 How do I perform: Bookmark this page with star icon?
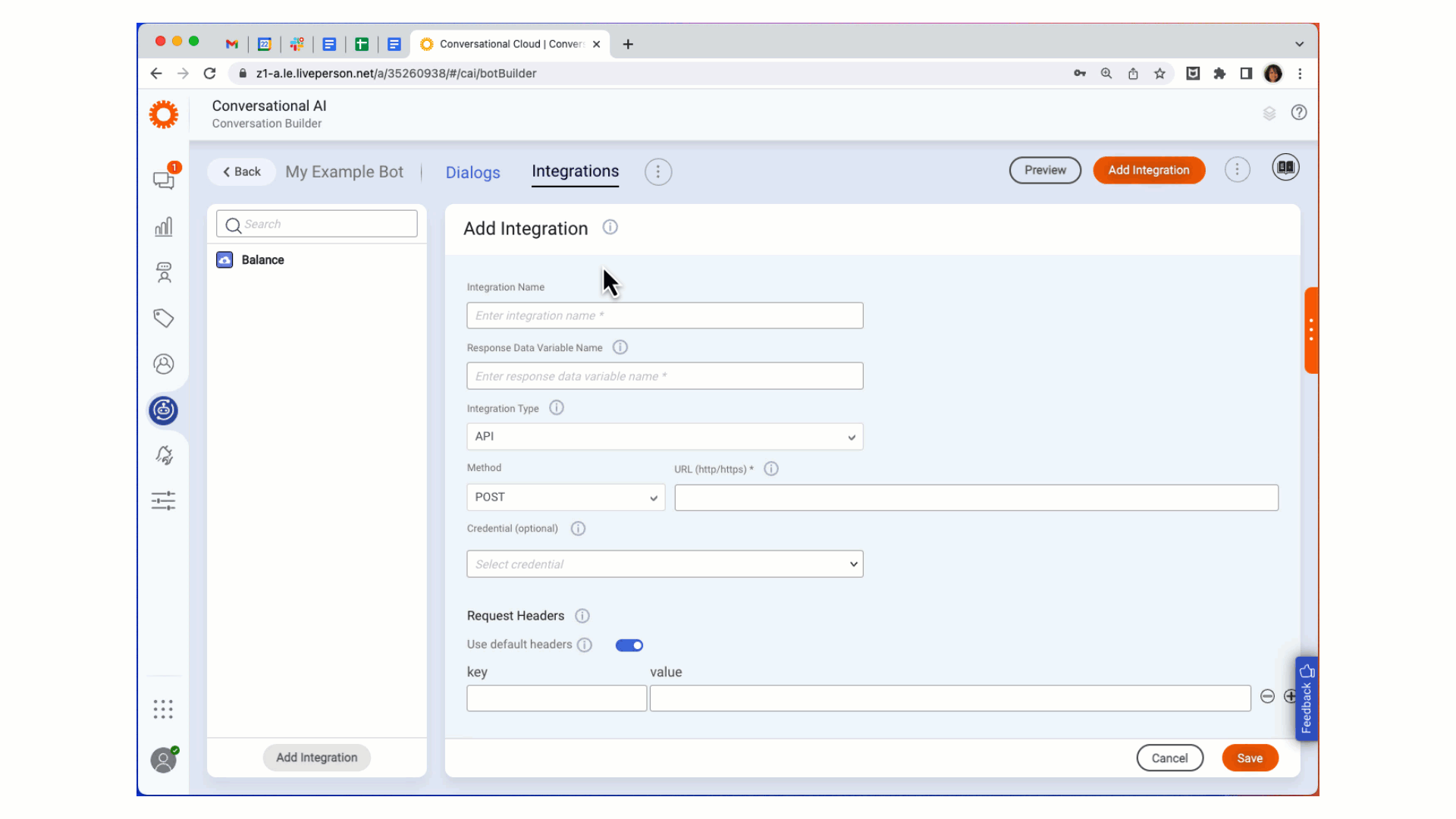(x=1159, y=74)
